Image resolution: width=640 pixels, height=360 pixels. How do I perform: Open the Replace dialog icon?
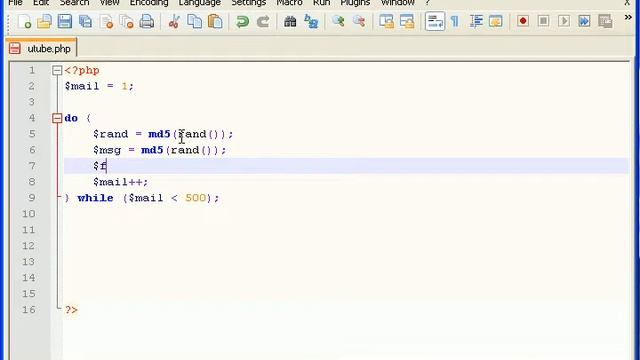click(311, 21)
